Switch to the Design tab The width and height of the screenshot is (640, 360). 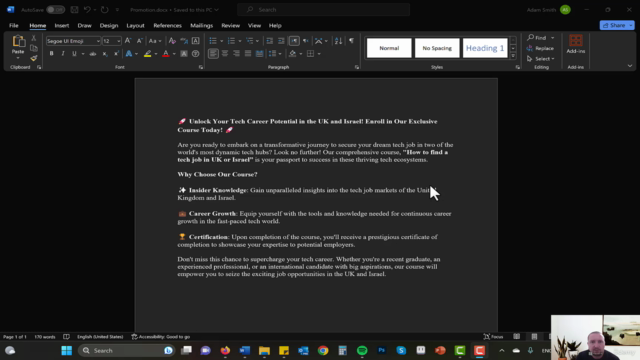[x=109, y=25]
